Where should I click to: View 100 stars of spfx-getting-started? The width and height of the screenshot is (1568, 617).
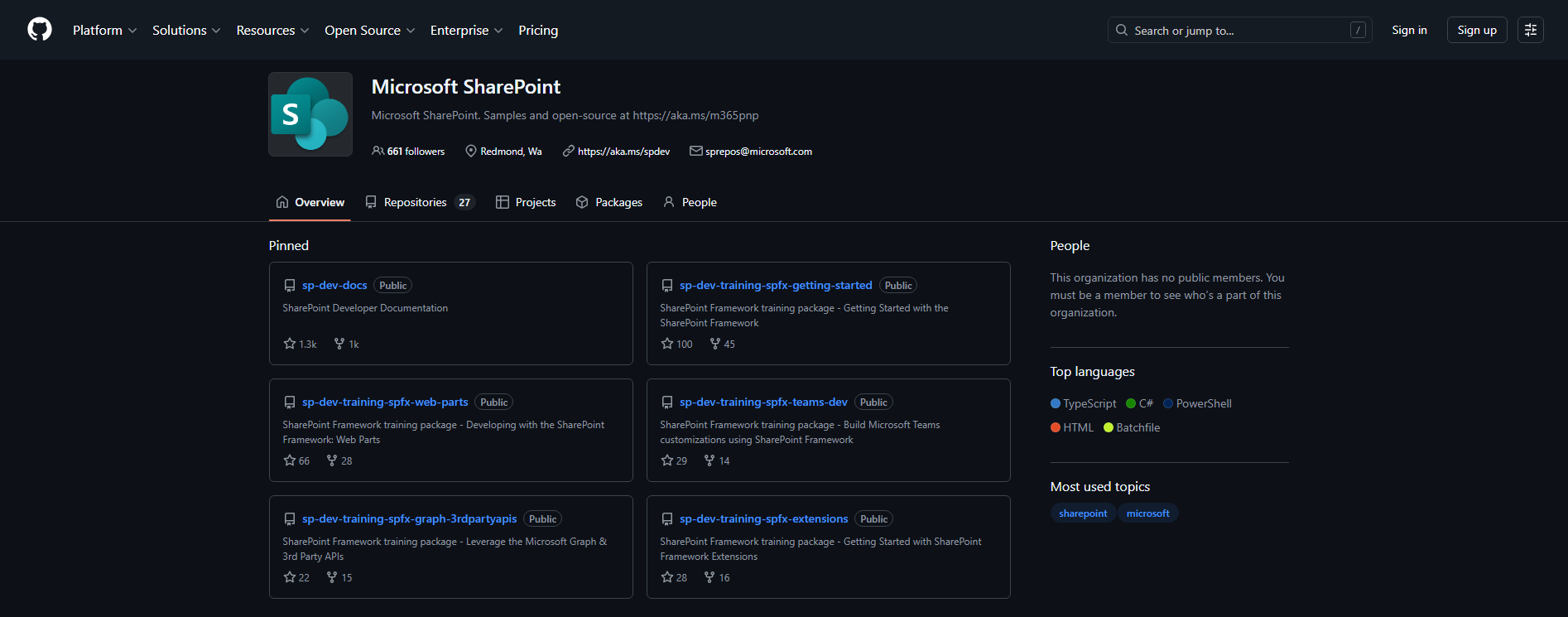pos(676,344)
